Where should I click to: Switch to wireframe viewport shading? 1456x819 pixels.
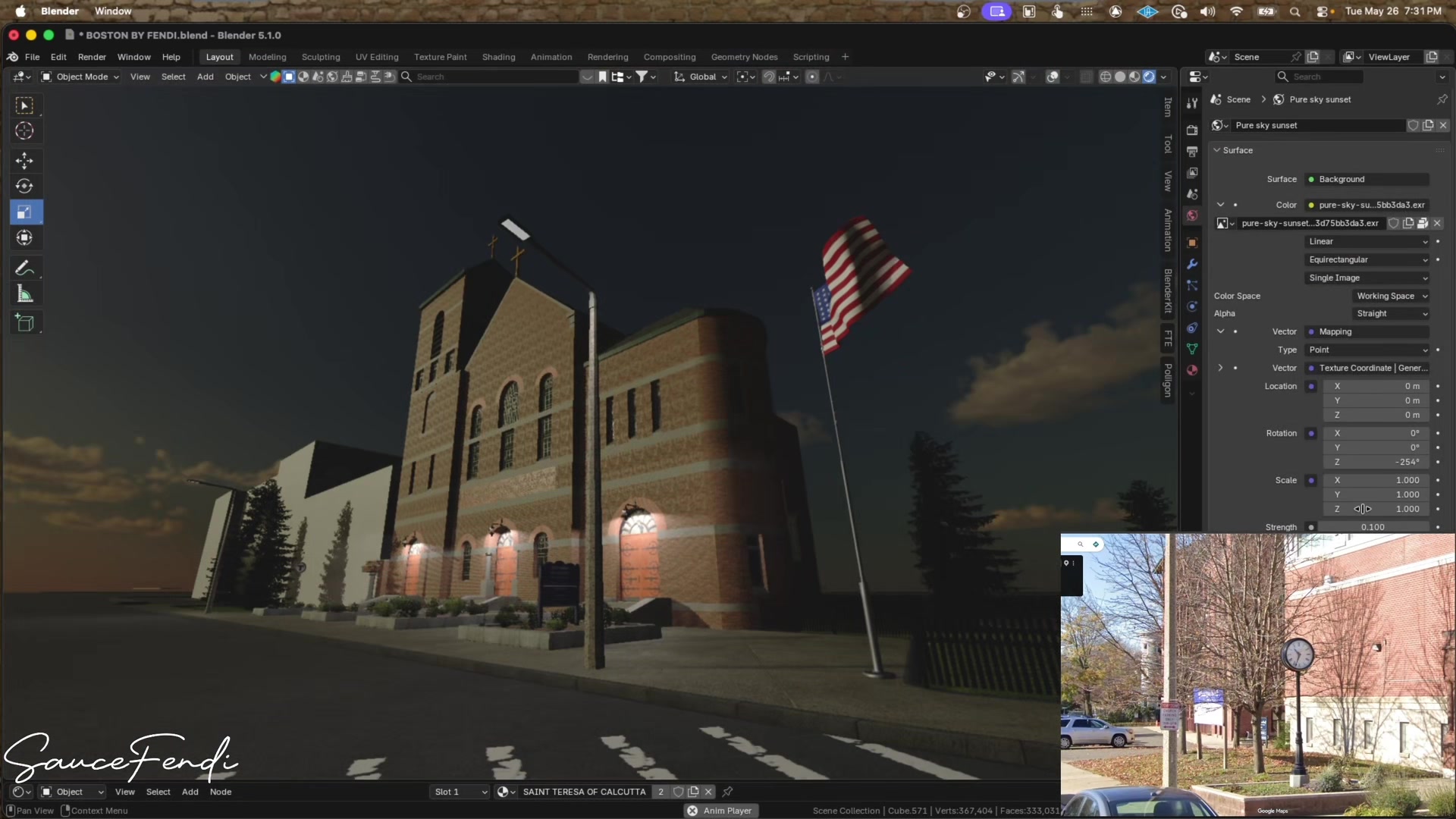pos(1106,77)
